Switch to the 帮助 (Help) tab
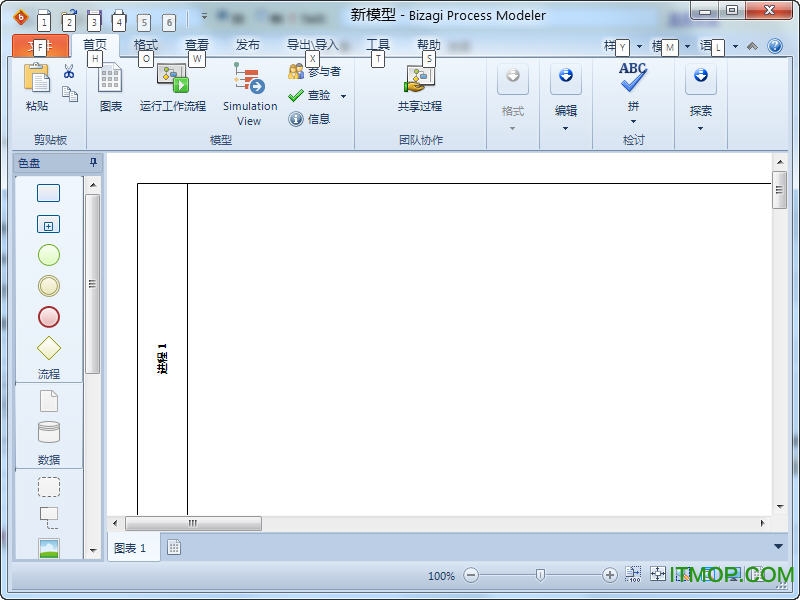 pyautogui.click(x=429, y=45)
